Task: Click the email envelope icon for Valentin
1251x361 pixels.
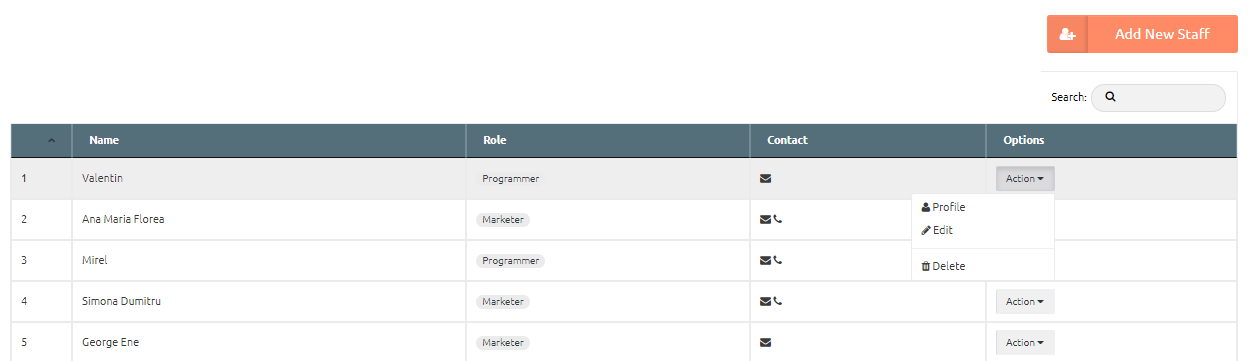Action: 766,179
